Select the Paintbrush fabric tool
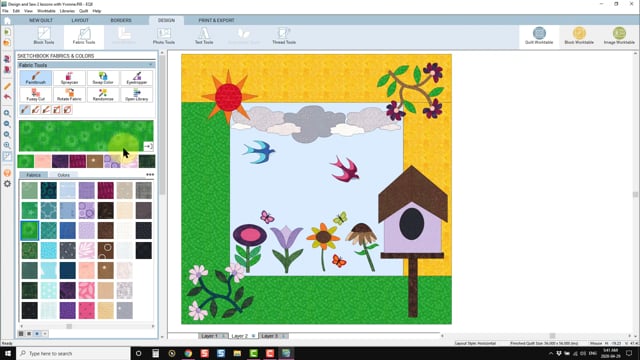 [36, 78]
